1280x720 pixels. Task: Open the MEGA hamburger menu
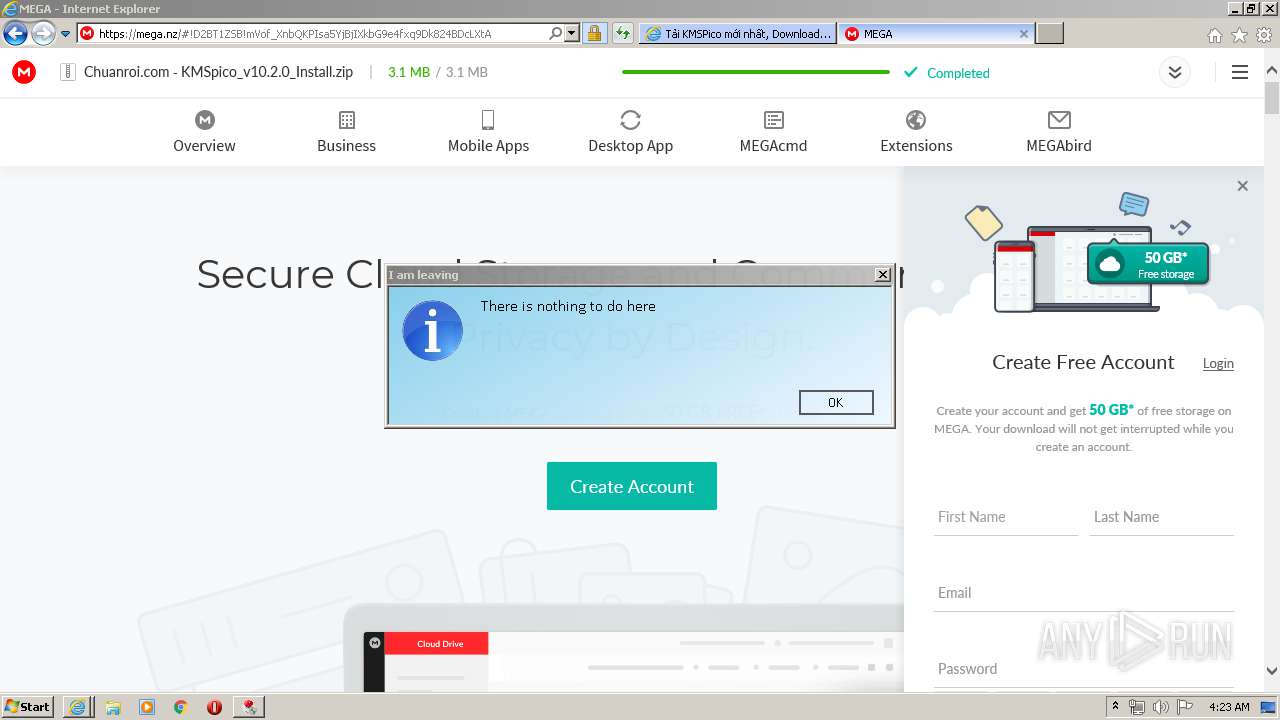click(1240, 72)
